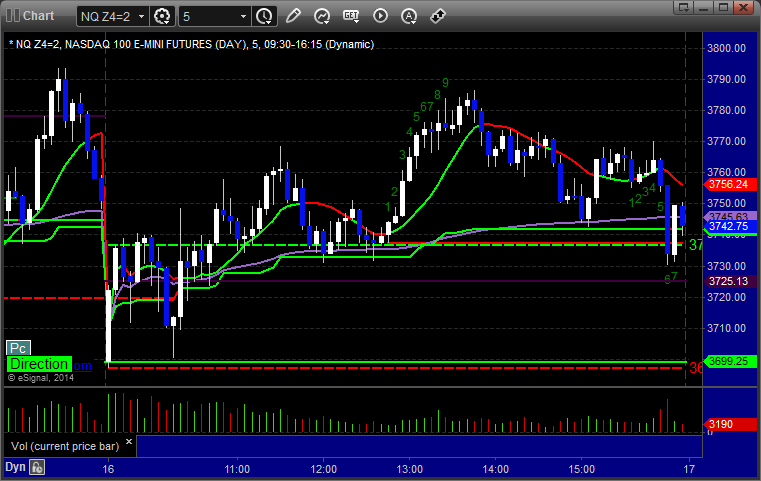
Task: Click the Vol (current price bar) label
Action: [x=65, y=446]
